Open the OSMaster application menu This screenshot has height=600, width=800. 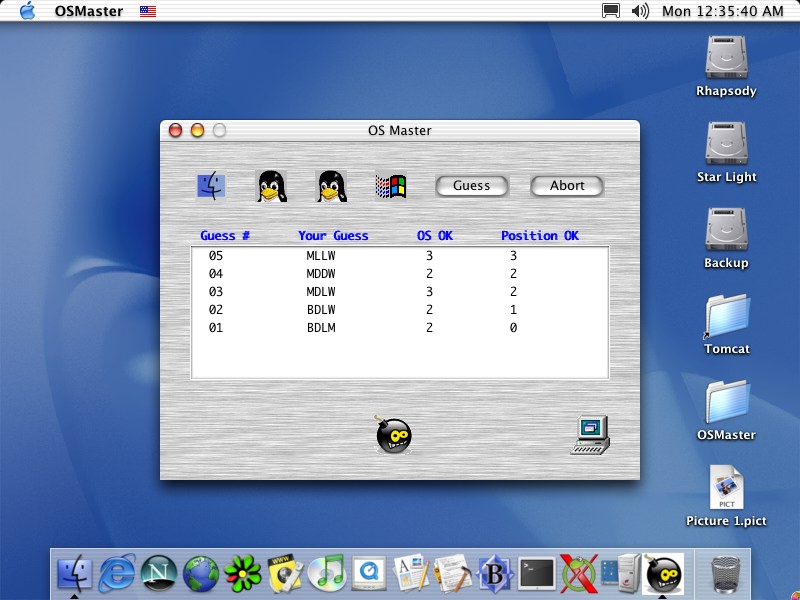point(89,11)
